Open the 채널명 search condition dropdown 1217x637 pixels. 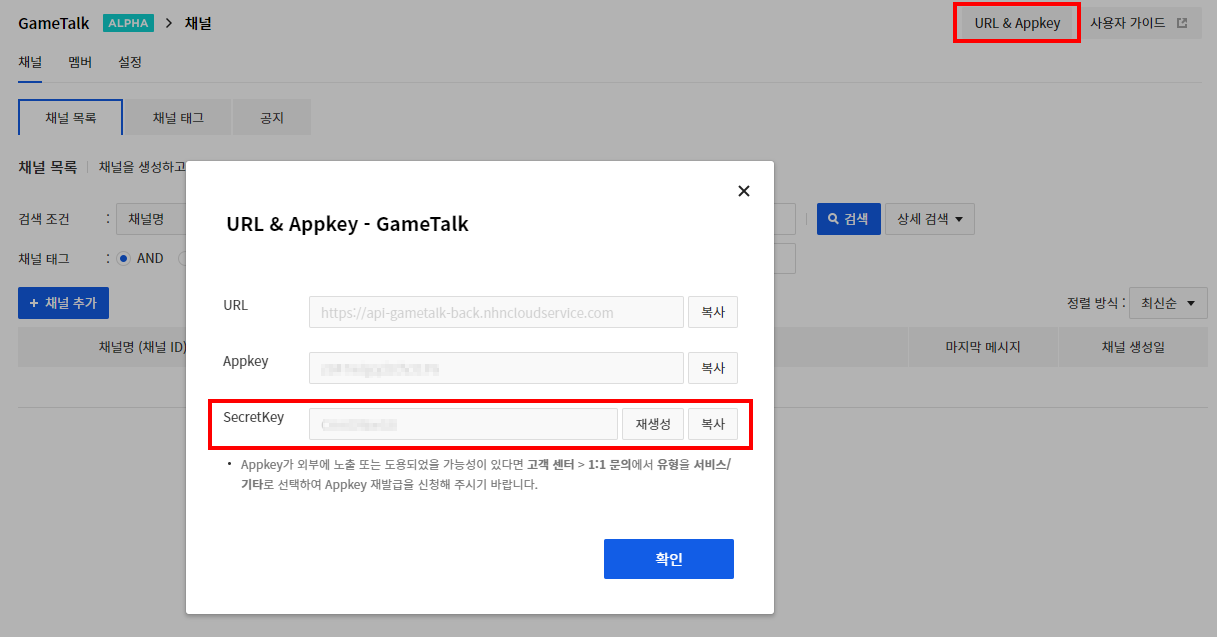coord(151,218)
